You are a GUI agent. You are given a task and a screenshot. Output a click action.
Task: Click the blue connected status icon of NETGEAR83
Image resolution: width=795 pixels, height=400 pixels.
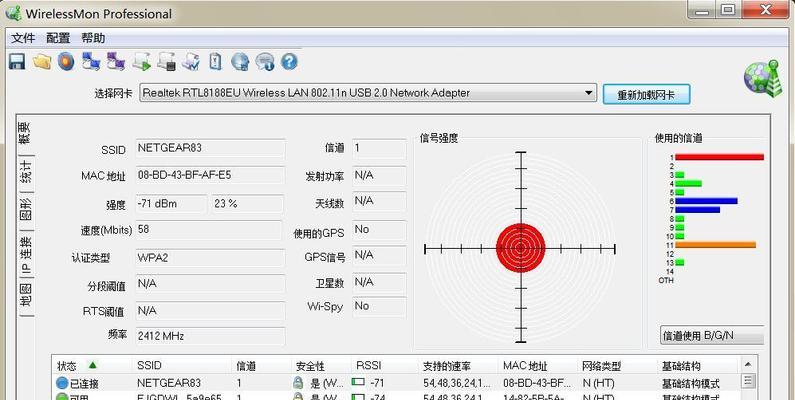pos(62,383)
